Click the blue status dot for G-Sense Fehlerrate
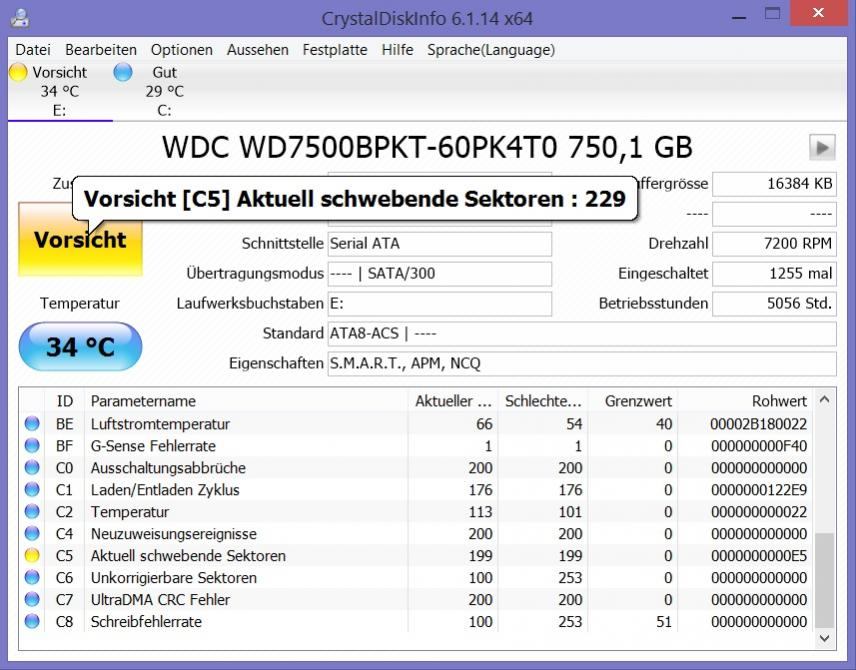This screenshot has height=670, width=856. pyautogui.click(x=32, y=446)
